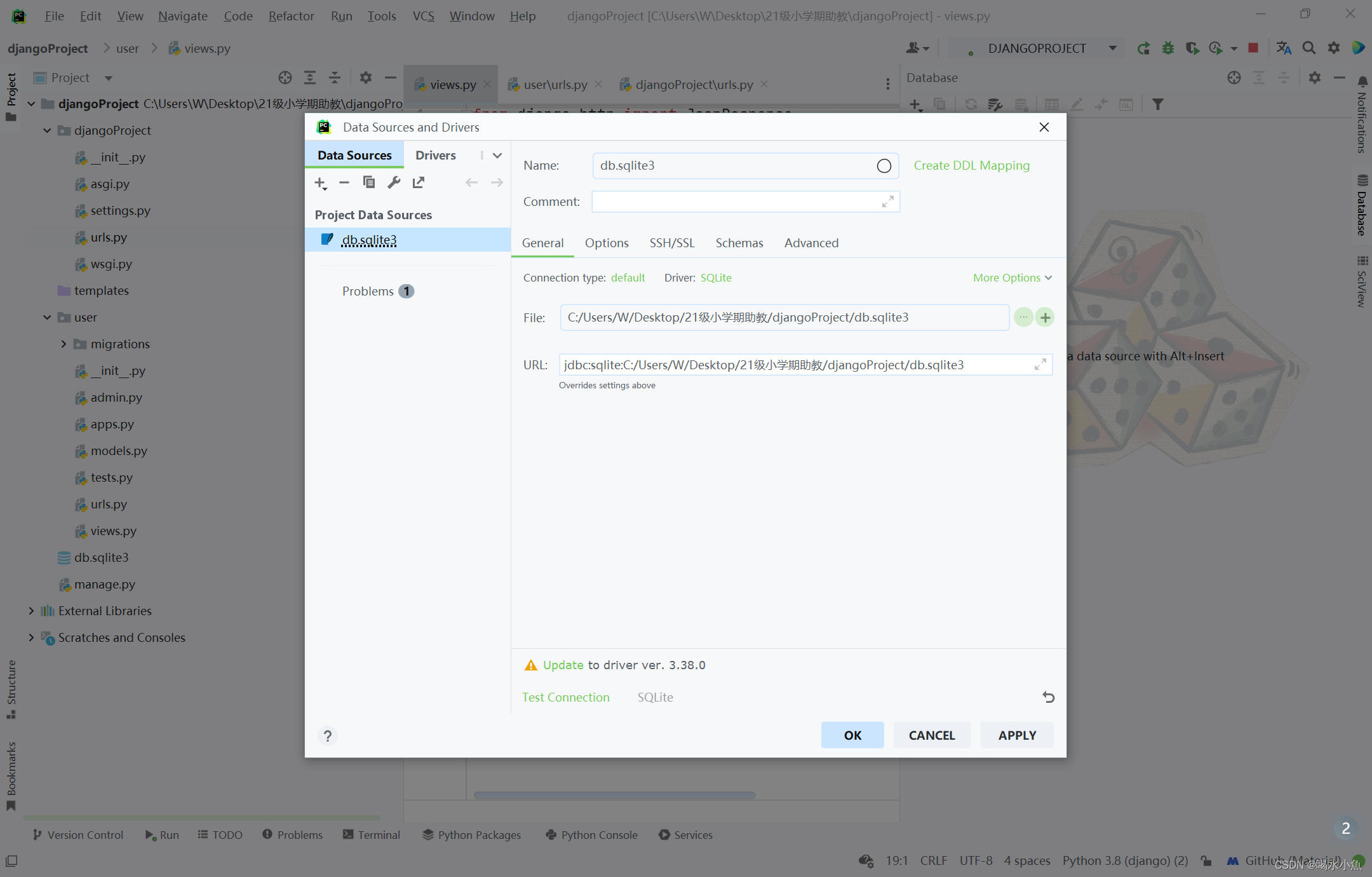Open driver settings wrench icon
This screenshot has width=1372, height=877.
pyautogui.click(x=394, y=183)
